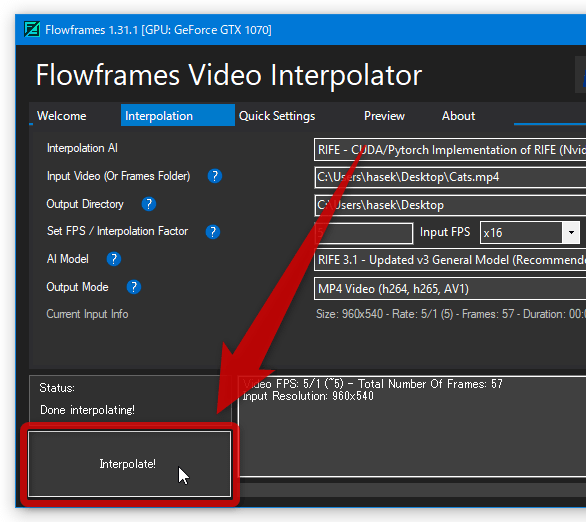The width and height of the screenshot is (586, 522).
Task: Show help for Output Mode
Action: point(134,287)
